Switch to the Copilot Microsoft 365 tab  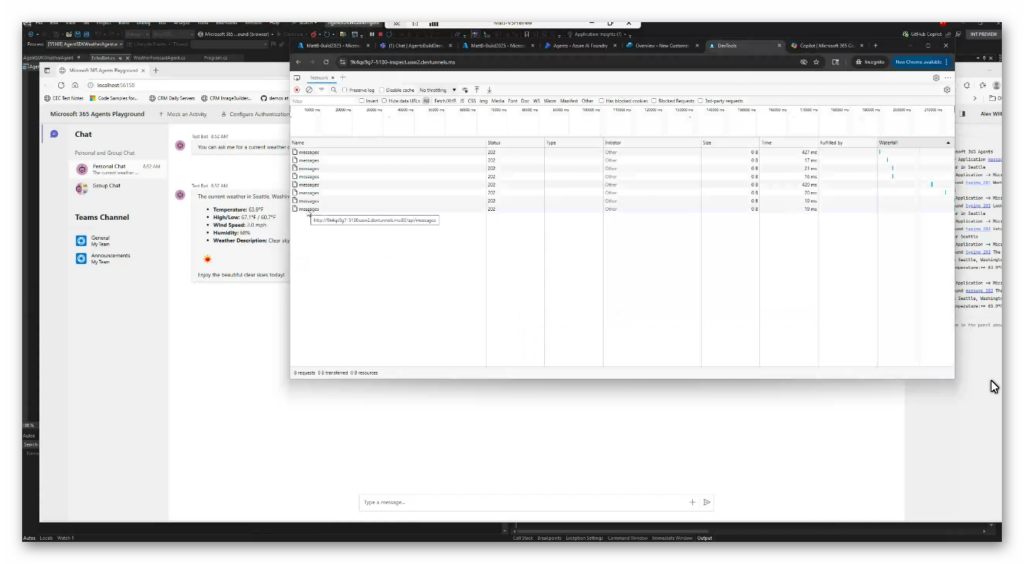[x=827, y=46]
